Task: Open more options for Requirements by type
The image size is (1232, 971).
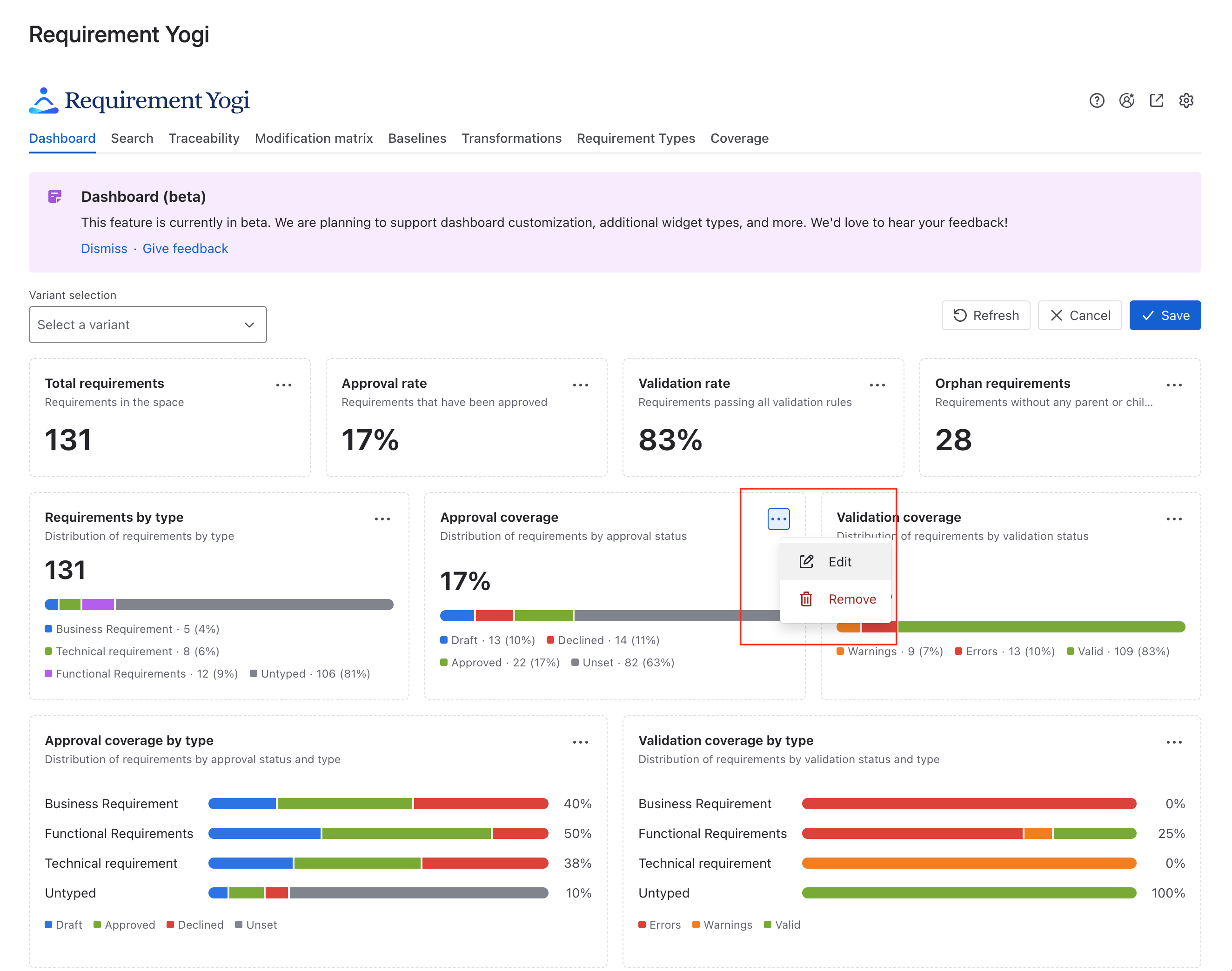Action: click(382, 519)
